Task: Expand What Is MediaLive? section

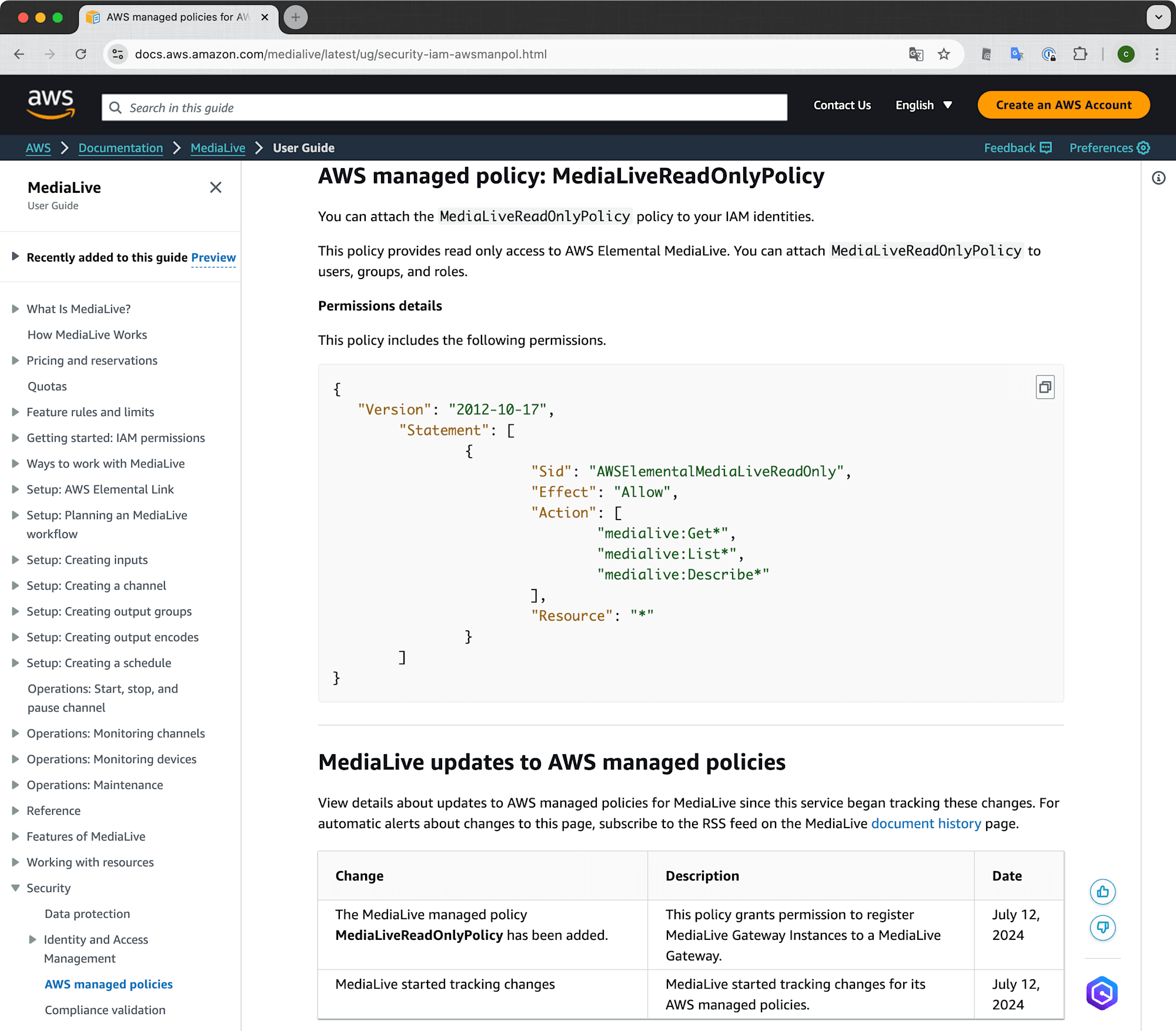Action: pyautogui.click(x=15, y=309)
